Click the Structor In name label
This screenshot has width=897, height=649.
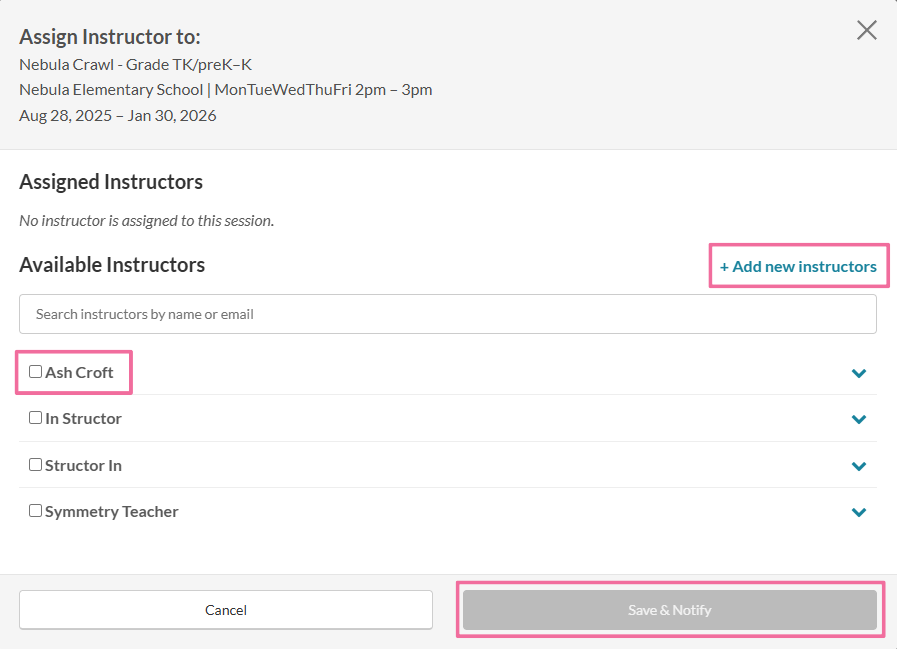(x=83, y=465)
